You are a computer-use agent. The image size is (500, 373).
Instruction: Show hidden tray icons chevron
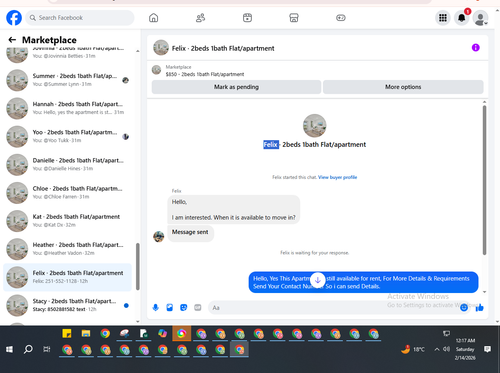coord(437,349)
